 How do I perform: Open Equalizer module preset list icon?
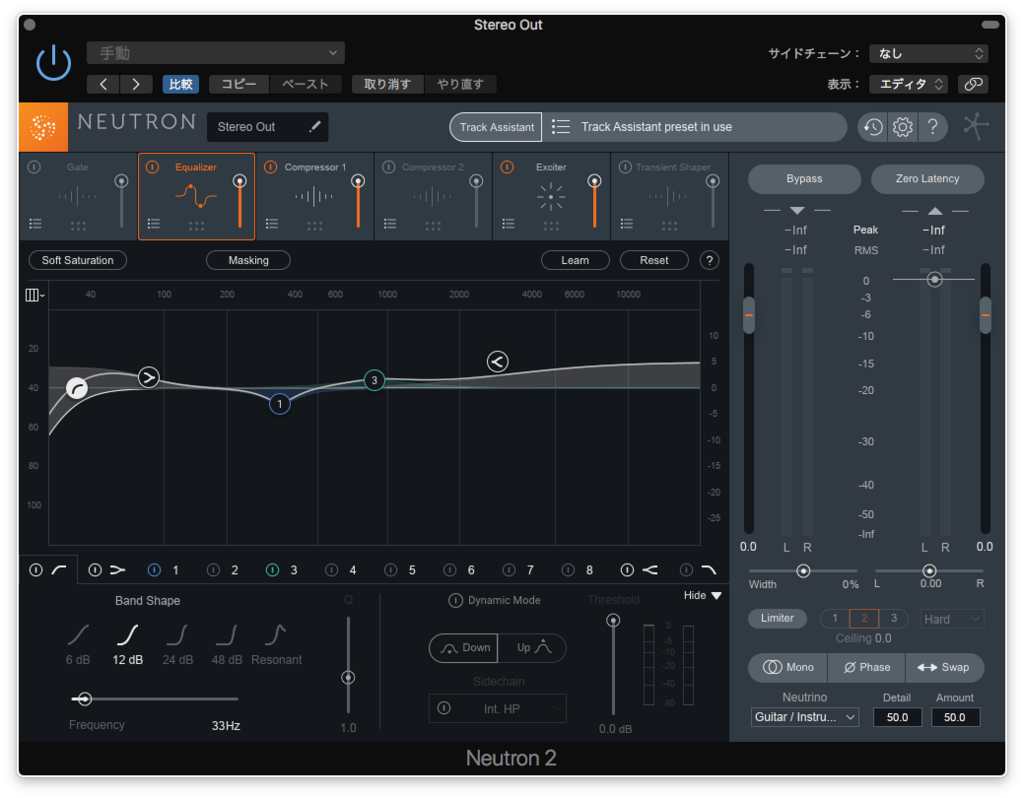click(153, 224)
